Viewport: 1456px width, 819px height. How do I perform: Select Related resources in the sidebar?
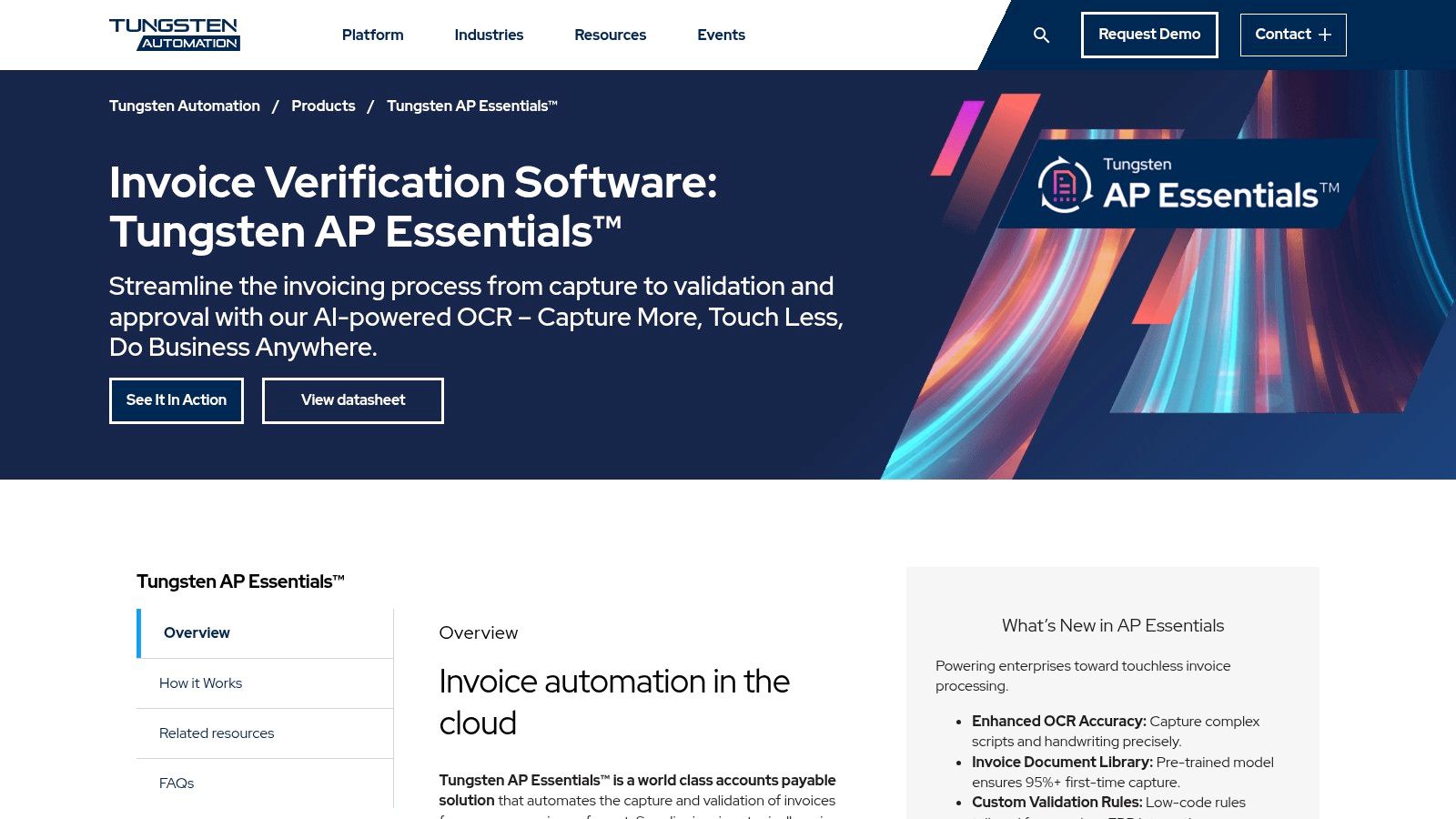point(216,733)
